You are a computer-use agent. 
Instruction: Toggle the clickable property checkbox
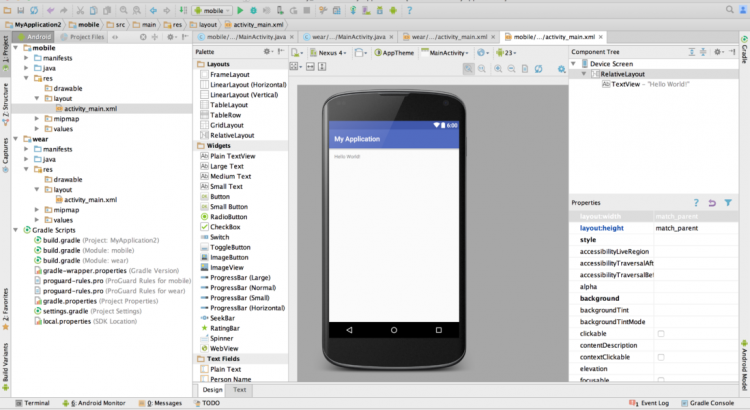point(661,333)
